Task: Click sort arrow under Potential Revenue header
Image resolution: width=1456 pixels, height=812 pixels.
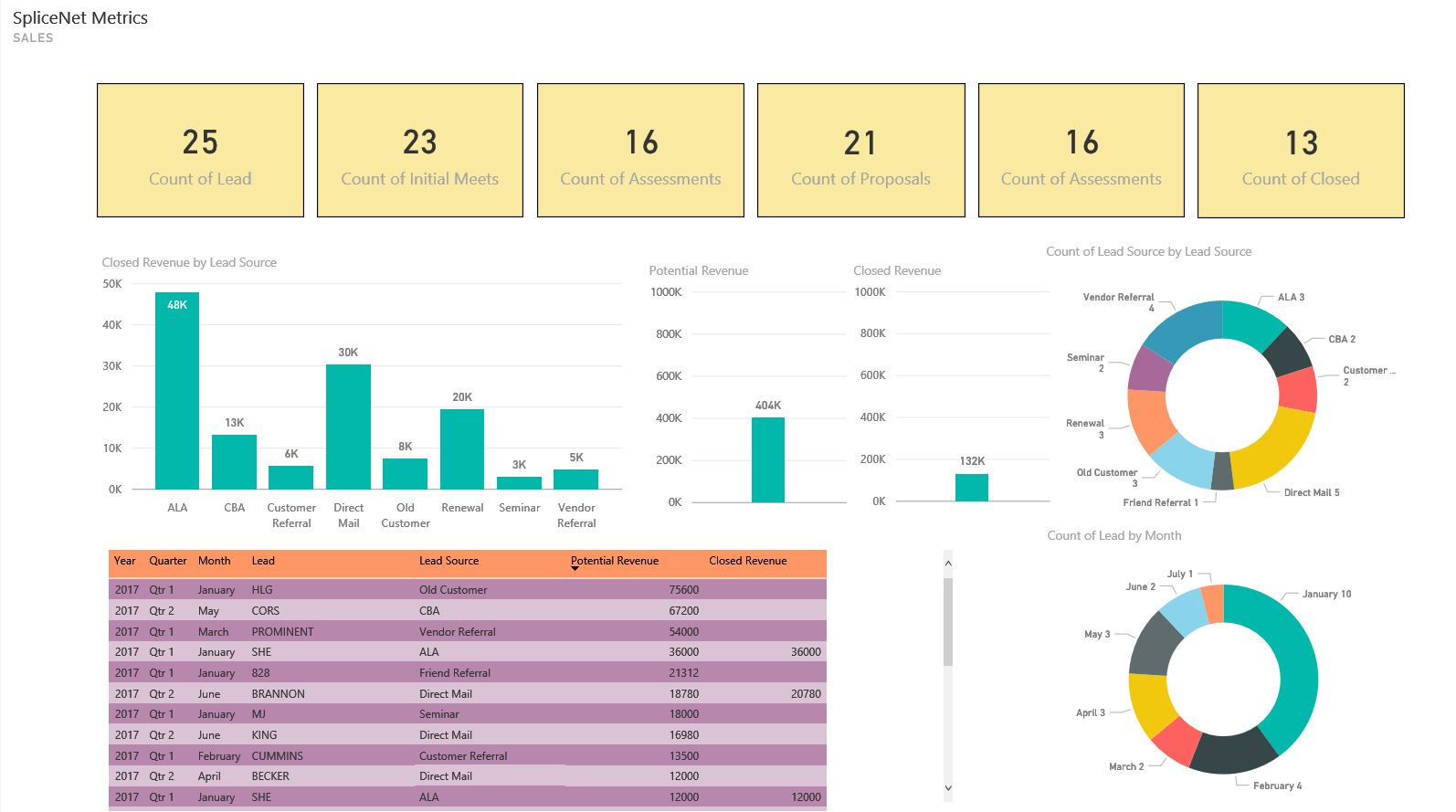Action: click(575, 569)
